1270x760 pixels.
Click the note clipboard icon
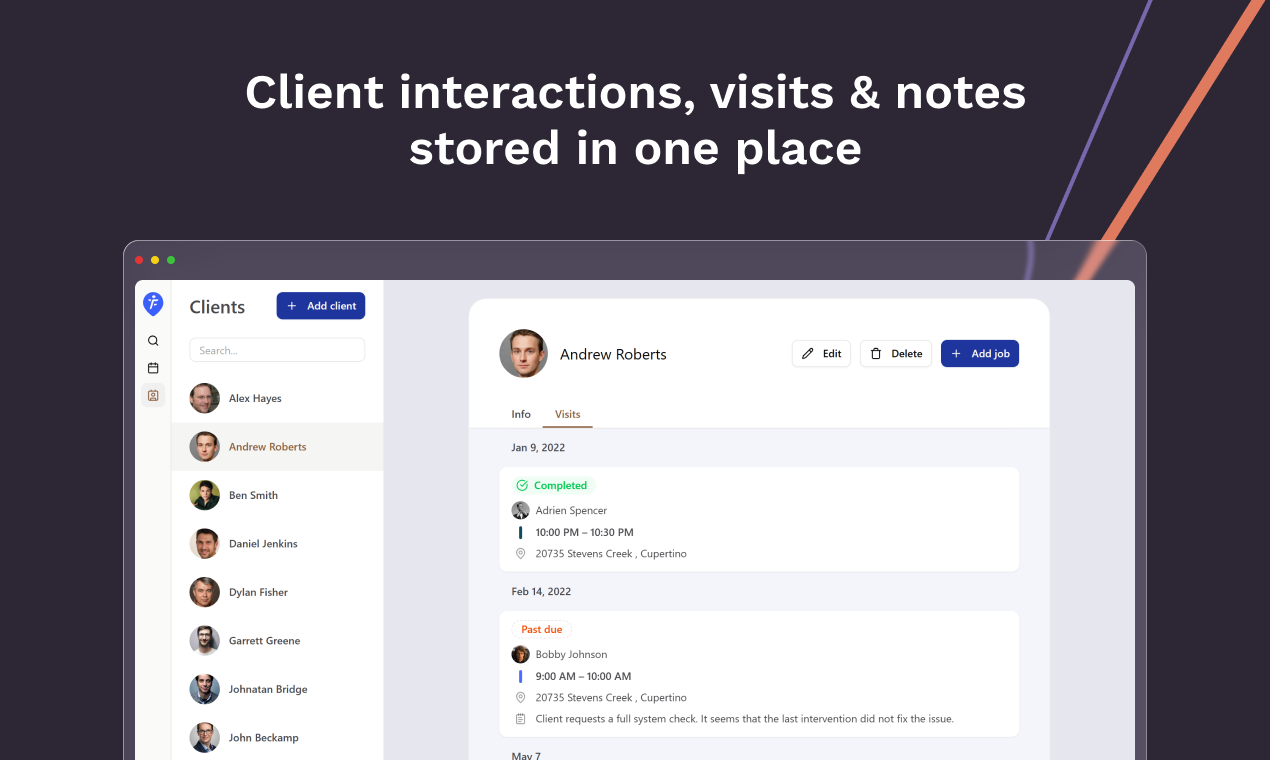pyautogui.click(x=520, y=719)
